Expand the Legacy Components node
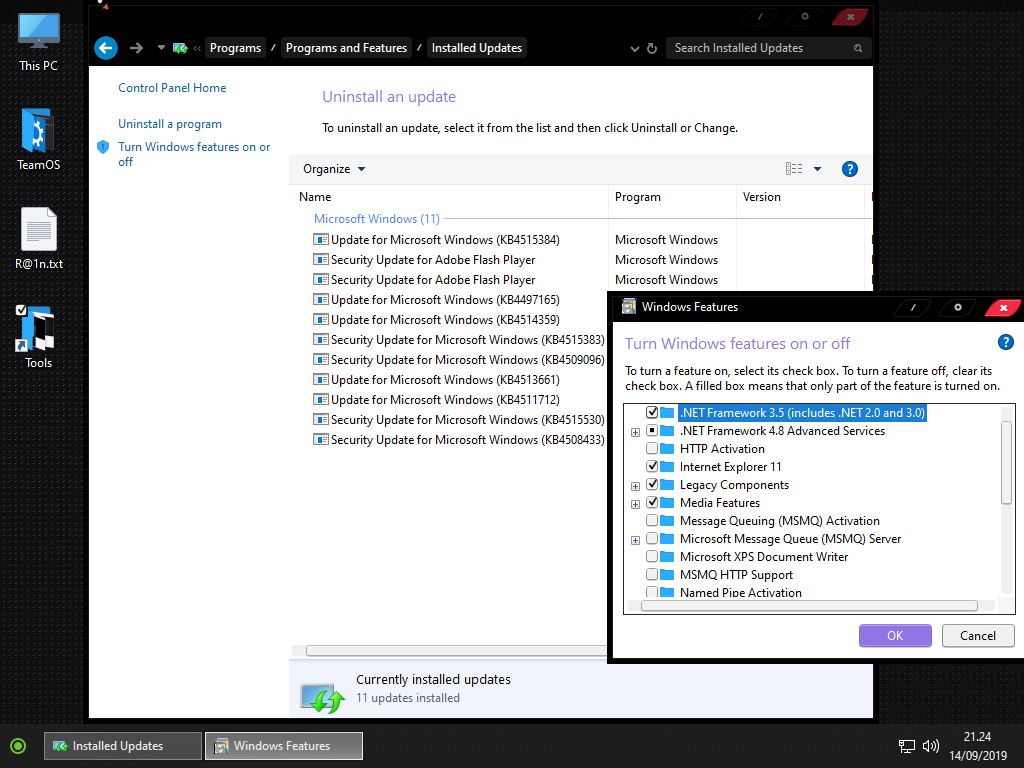Screen dimensions: 1024x768 [635, 487]
